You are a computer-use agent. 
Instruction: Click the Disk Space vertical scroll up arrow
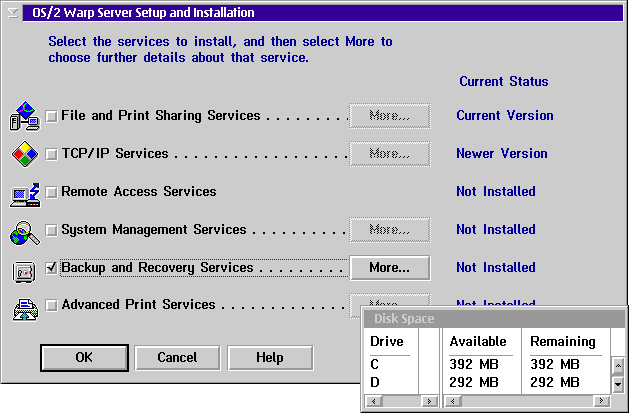(x=618, y=366)
